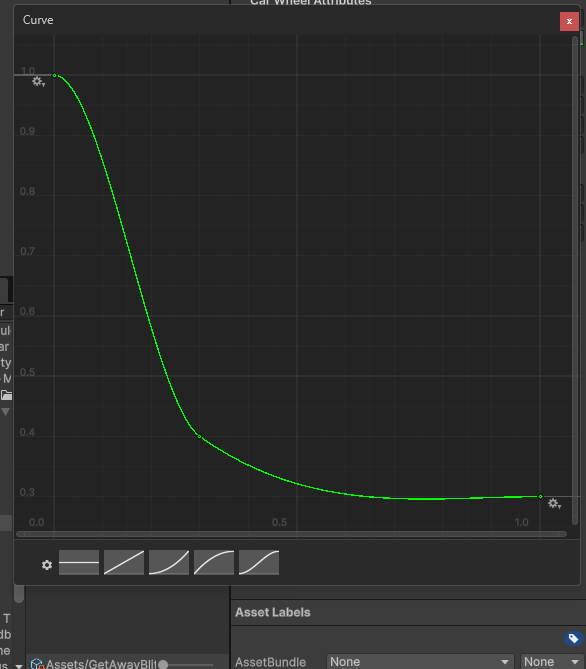Click the horizontal scrollbar of the curve view

(292, 534)
